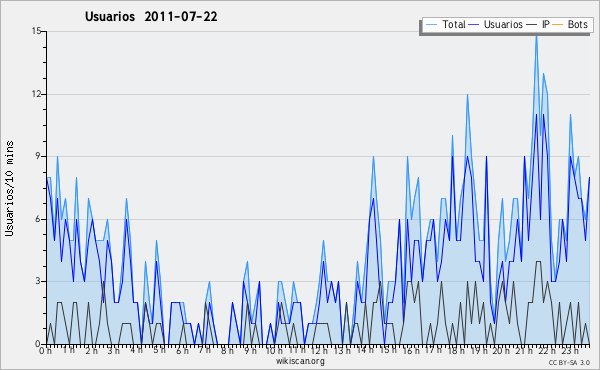Click the x-axis label '14 h'
This screenshot has width=600, height=370.
[365, 350]
